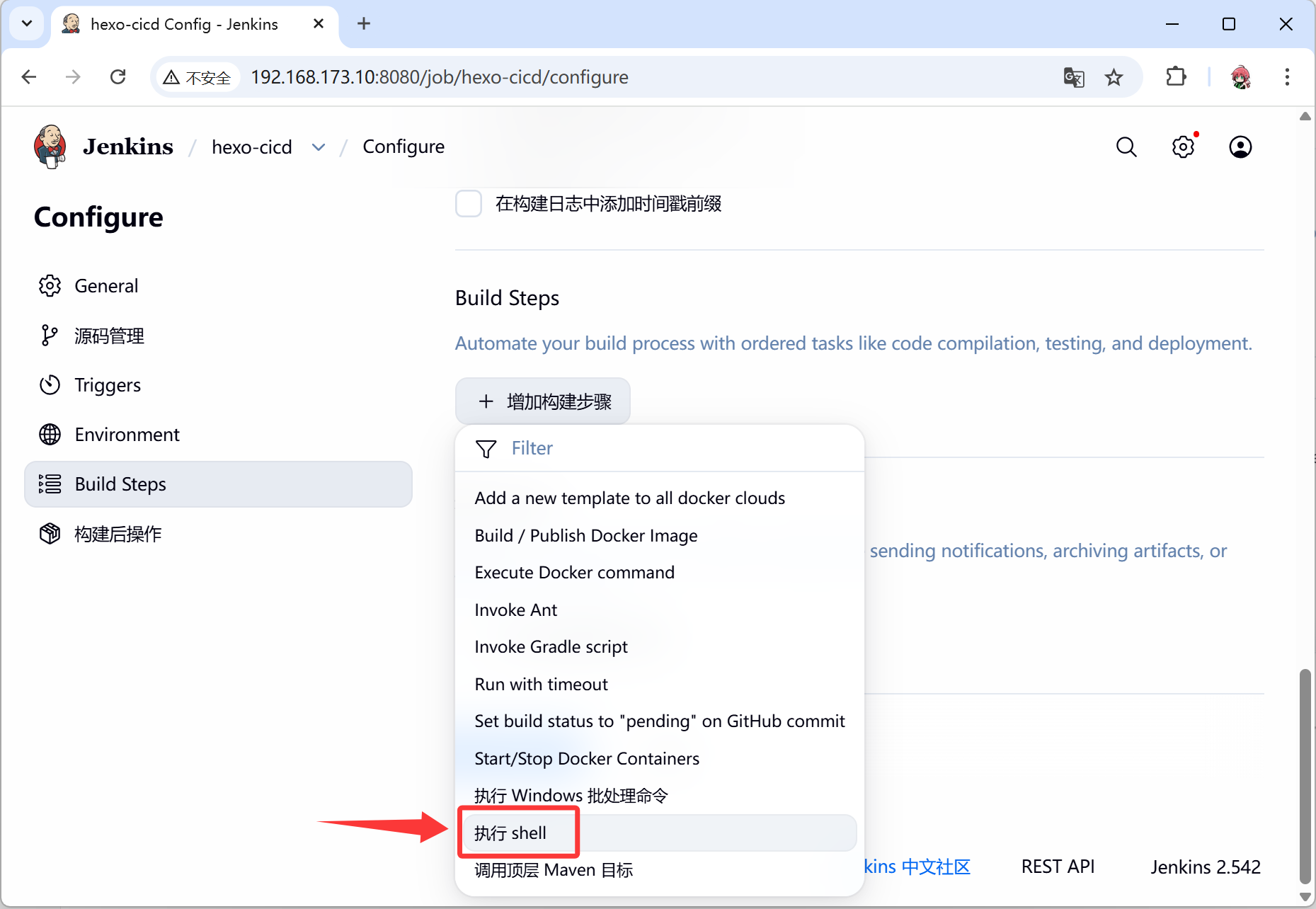Image resolution: width=1316 pixels, height=909 pixels.
Task: Click the page vertical scrollbar thumb
Action: pos(1305,775)
